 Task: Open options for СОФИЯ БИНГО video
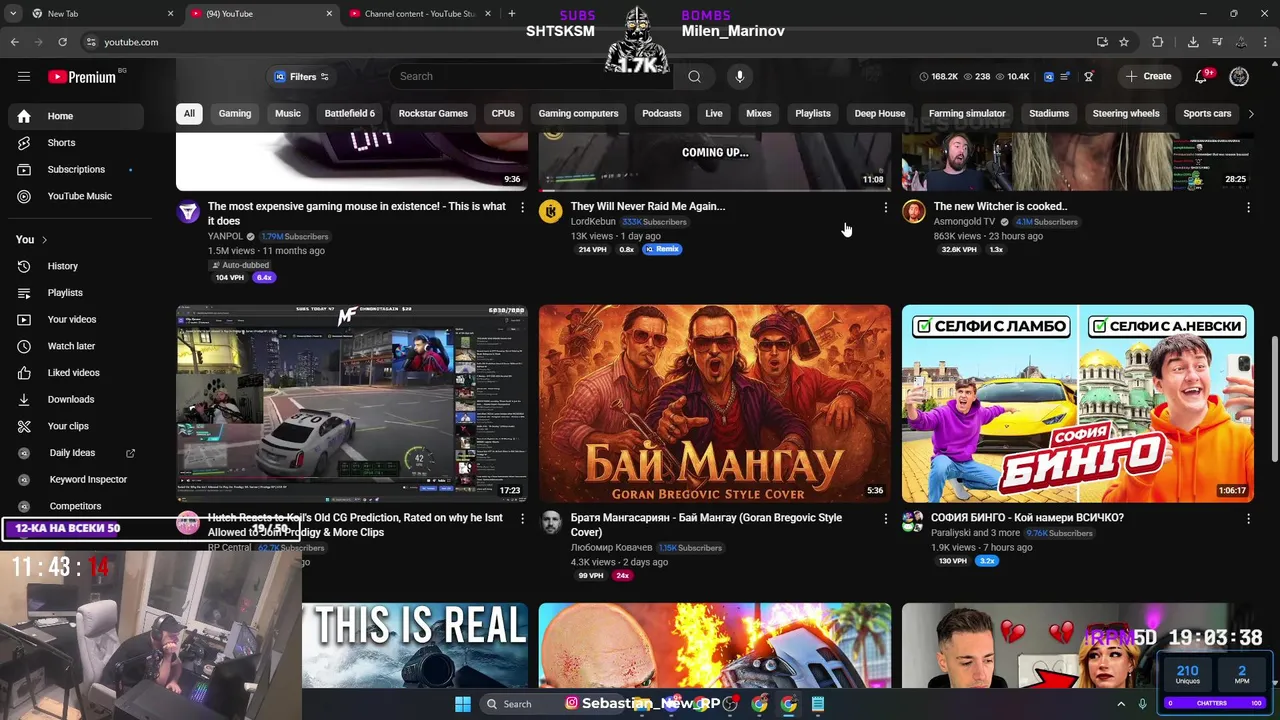point(1248,518)
